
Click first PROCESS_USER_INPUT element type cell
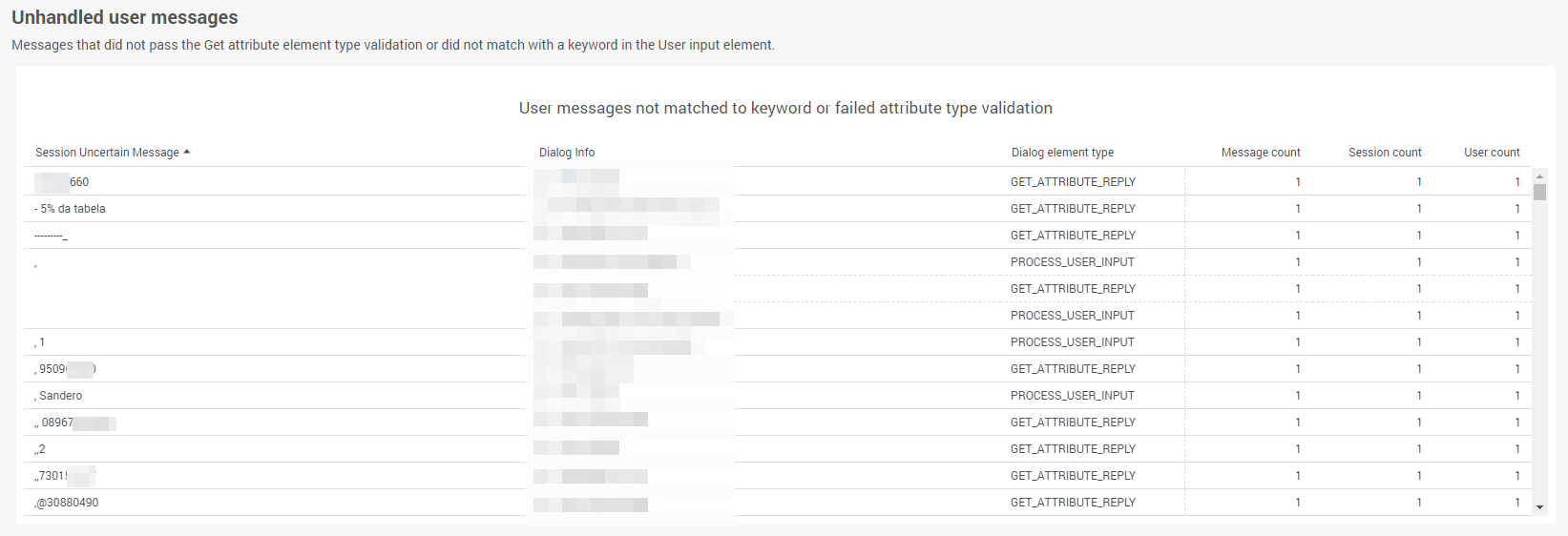tap(1073, 262)
